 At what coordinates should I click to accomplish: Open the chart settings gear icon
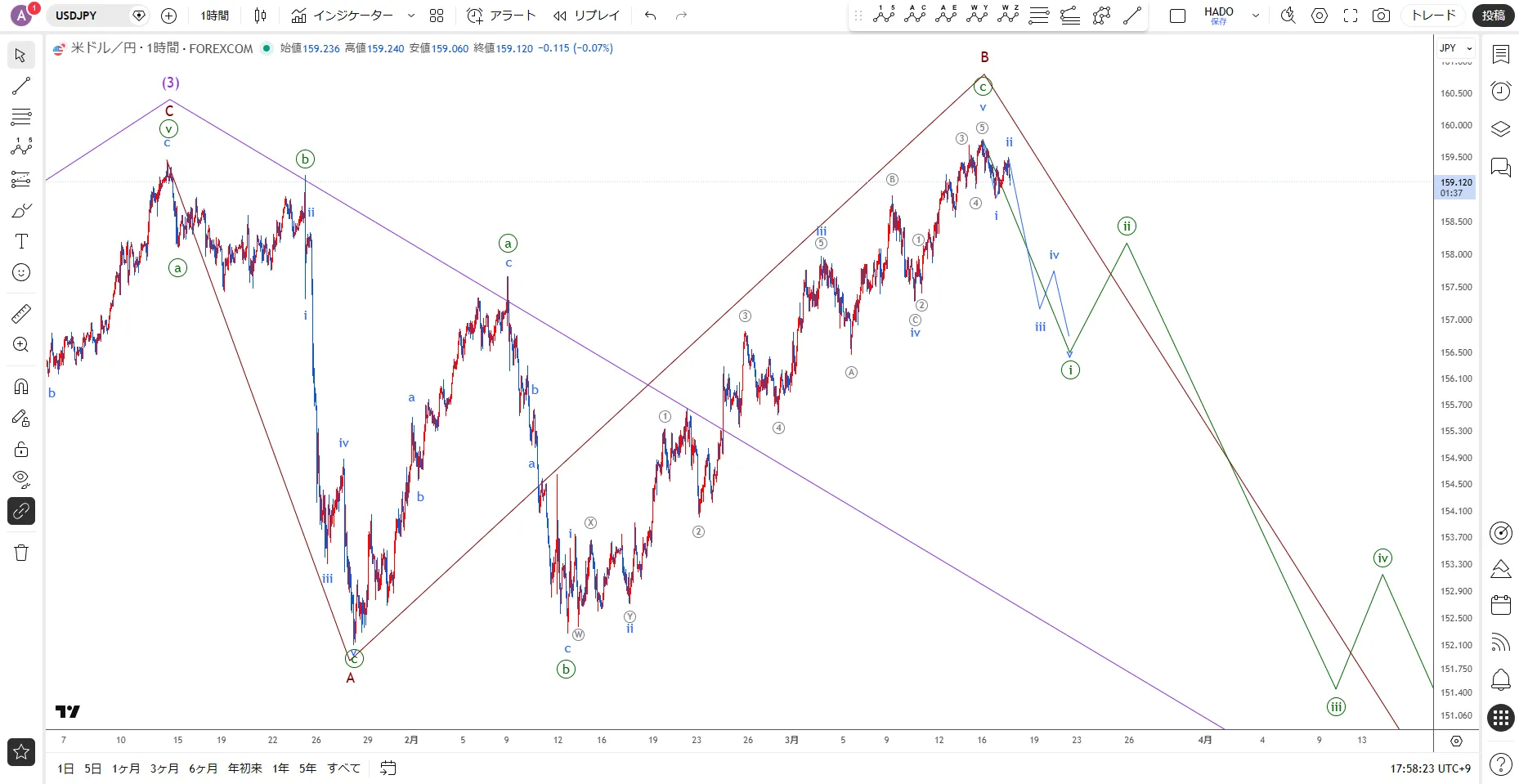point(1320,16)
